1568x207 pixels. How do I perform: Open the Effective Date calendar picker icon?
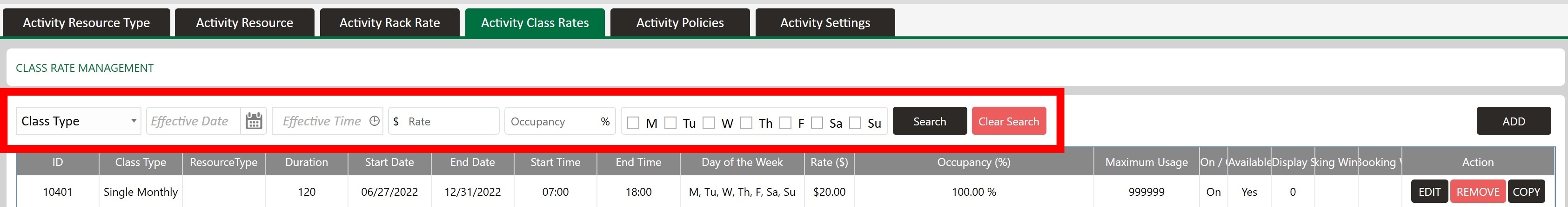tap(254, 121)
